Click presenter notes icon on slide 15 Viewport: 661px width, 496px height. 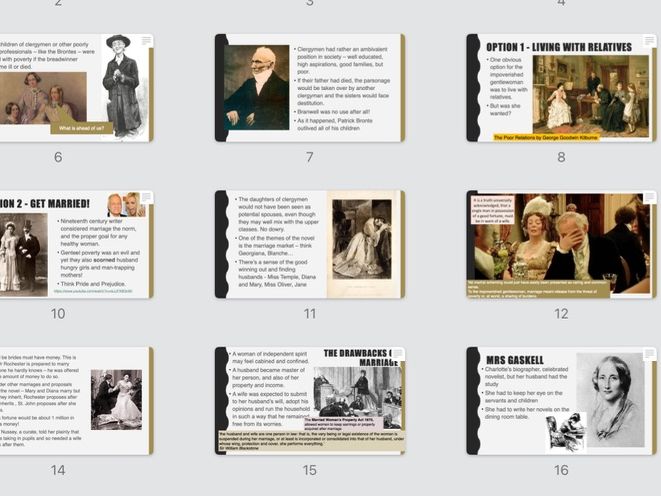pyautogui.click(x=398, y=354)
